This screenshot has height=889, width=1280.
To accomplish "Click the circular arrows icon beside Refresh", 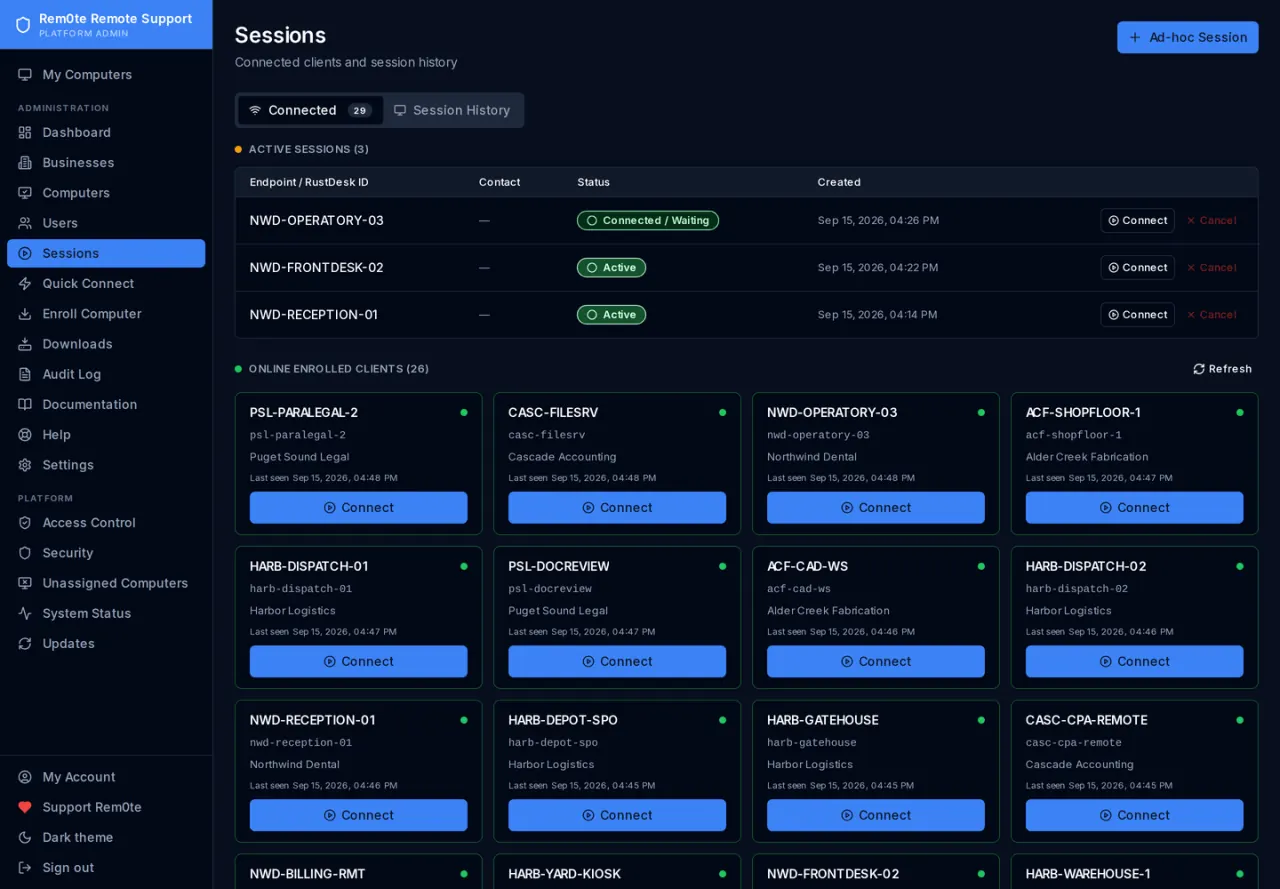I will [1199, 369].
